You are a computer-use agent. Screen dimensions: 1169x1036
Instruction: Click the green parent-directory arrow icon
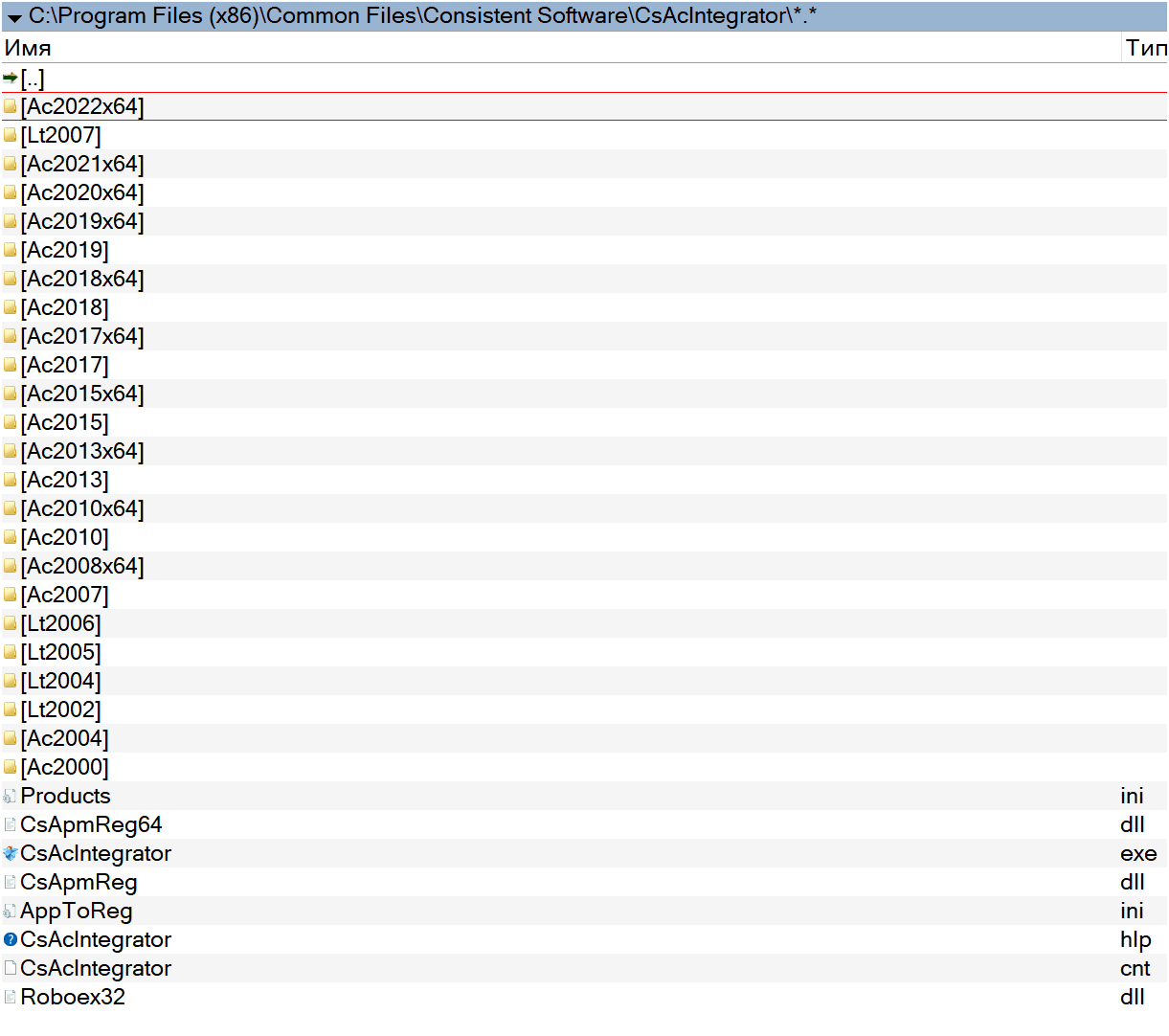(x=11, y=78)
